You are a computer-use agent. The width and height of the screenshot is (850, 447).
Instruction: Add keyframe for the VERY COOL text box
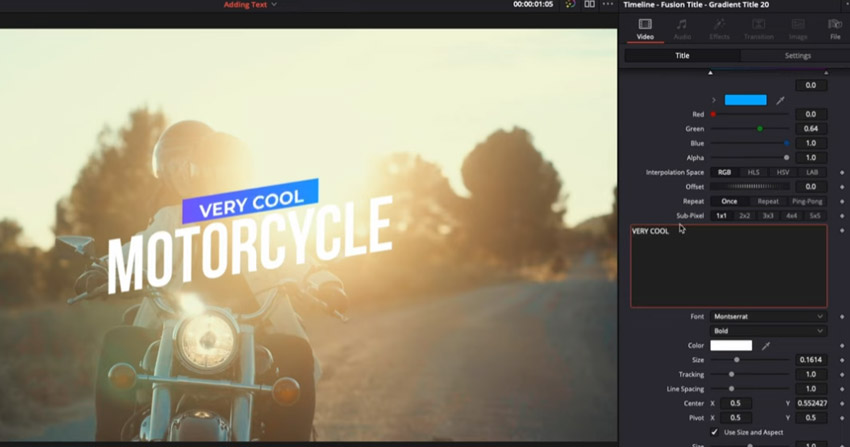pos(842,230)
